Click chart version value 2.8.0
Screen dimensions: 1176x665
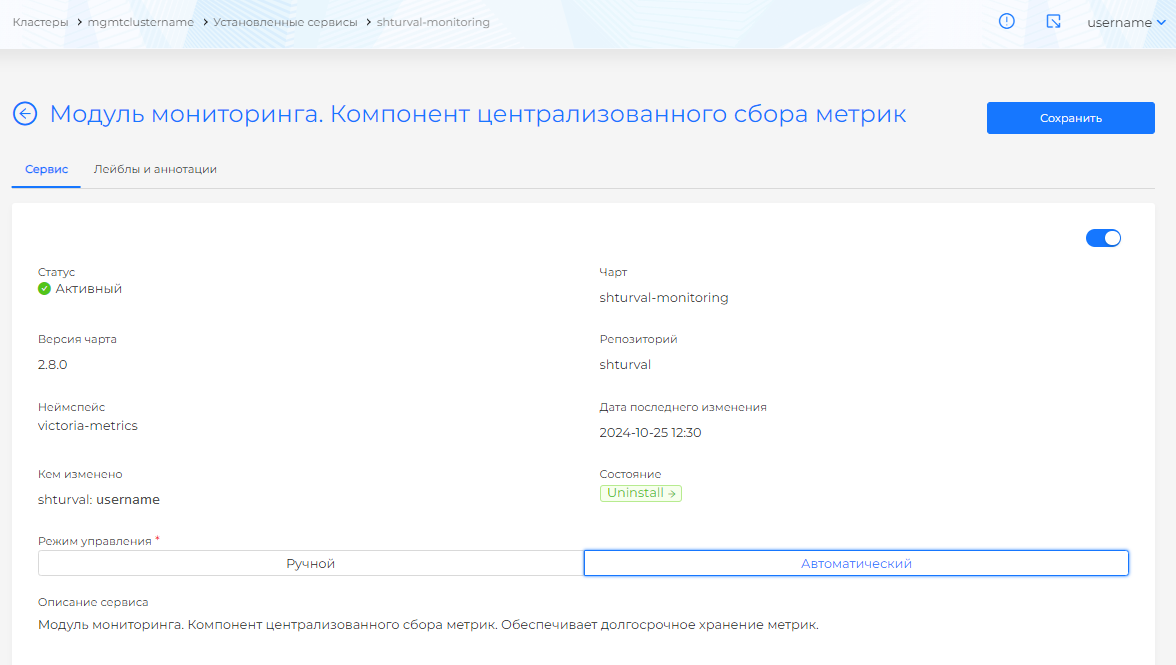pyautogui.click(x=52, y=365)
